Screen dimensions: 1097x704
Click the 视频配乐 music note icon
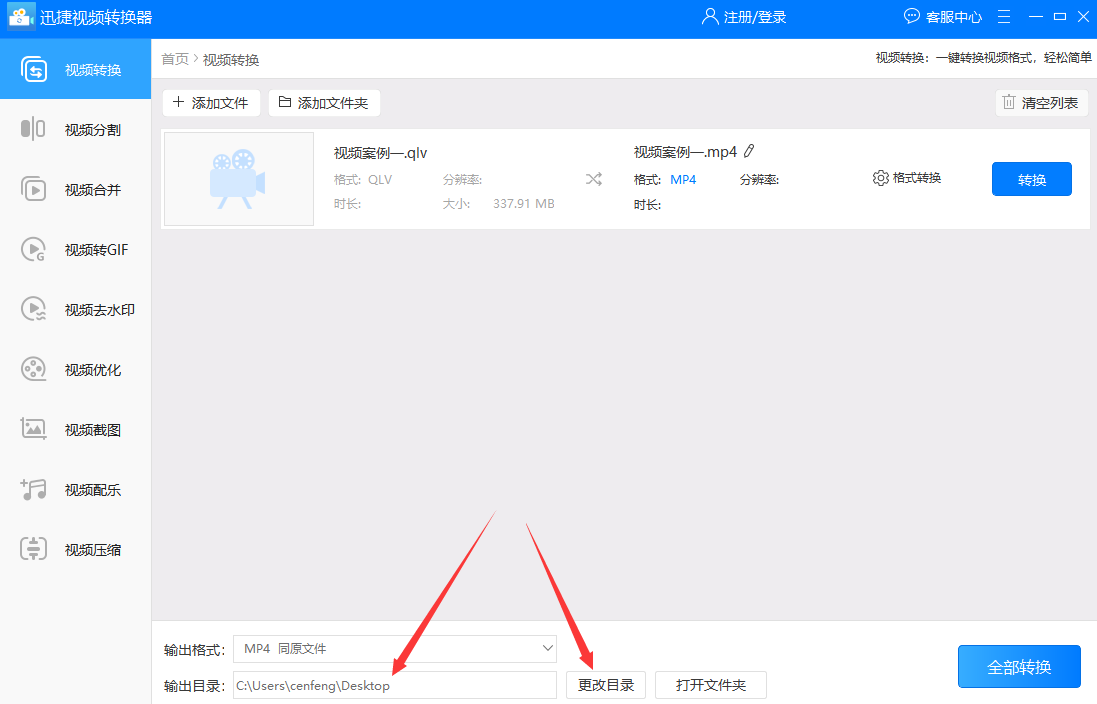coord(34,489)
